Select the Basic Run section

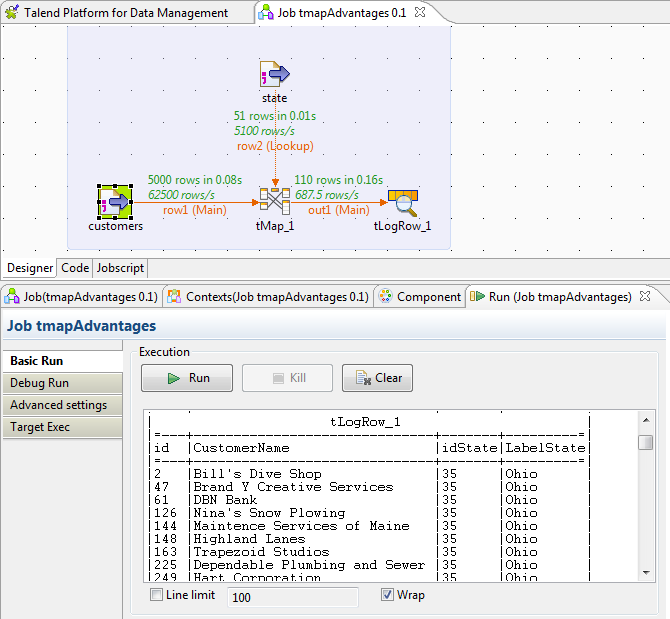pyautogui.click(x=62, y=361)
